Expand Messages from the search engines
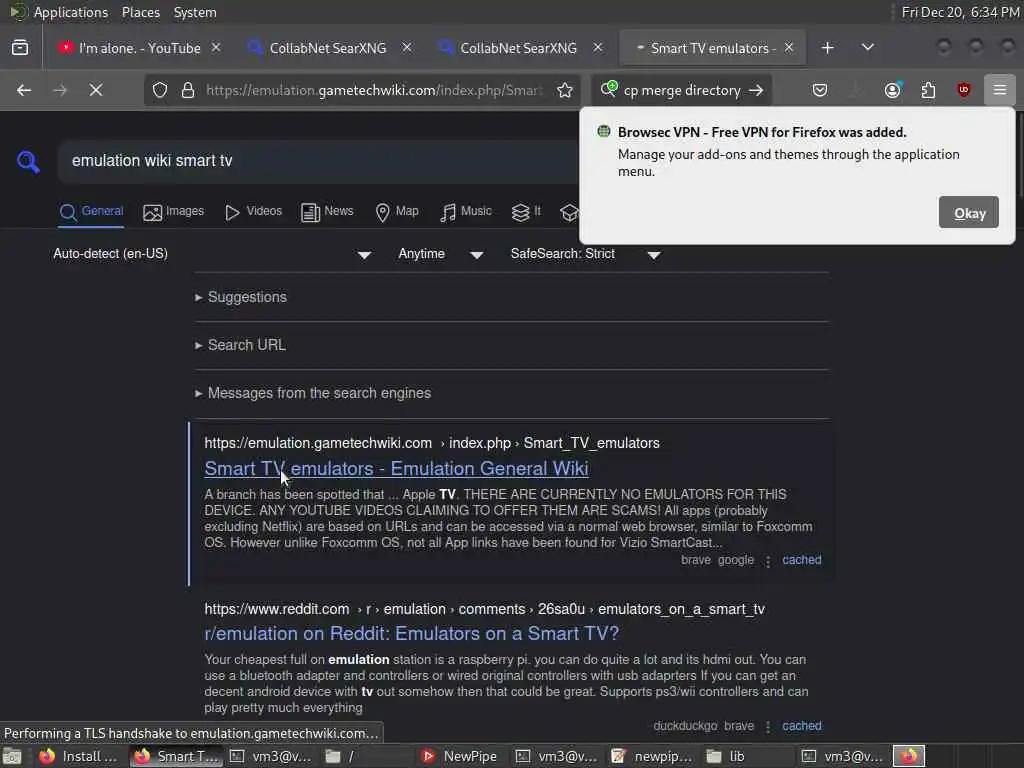This screenshot has height=768, width=1024. (313, 393)
